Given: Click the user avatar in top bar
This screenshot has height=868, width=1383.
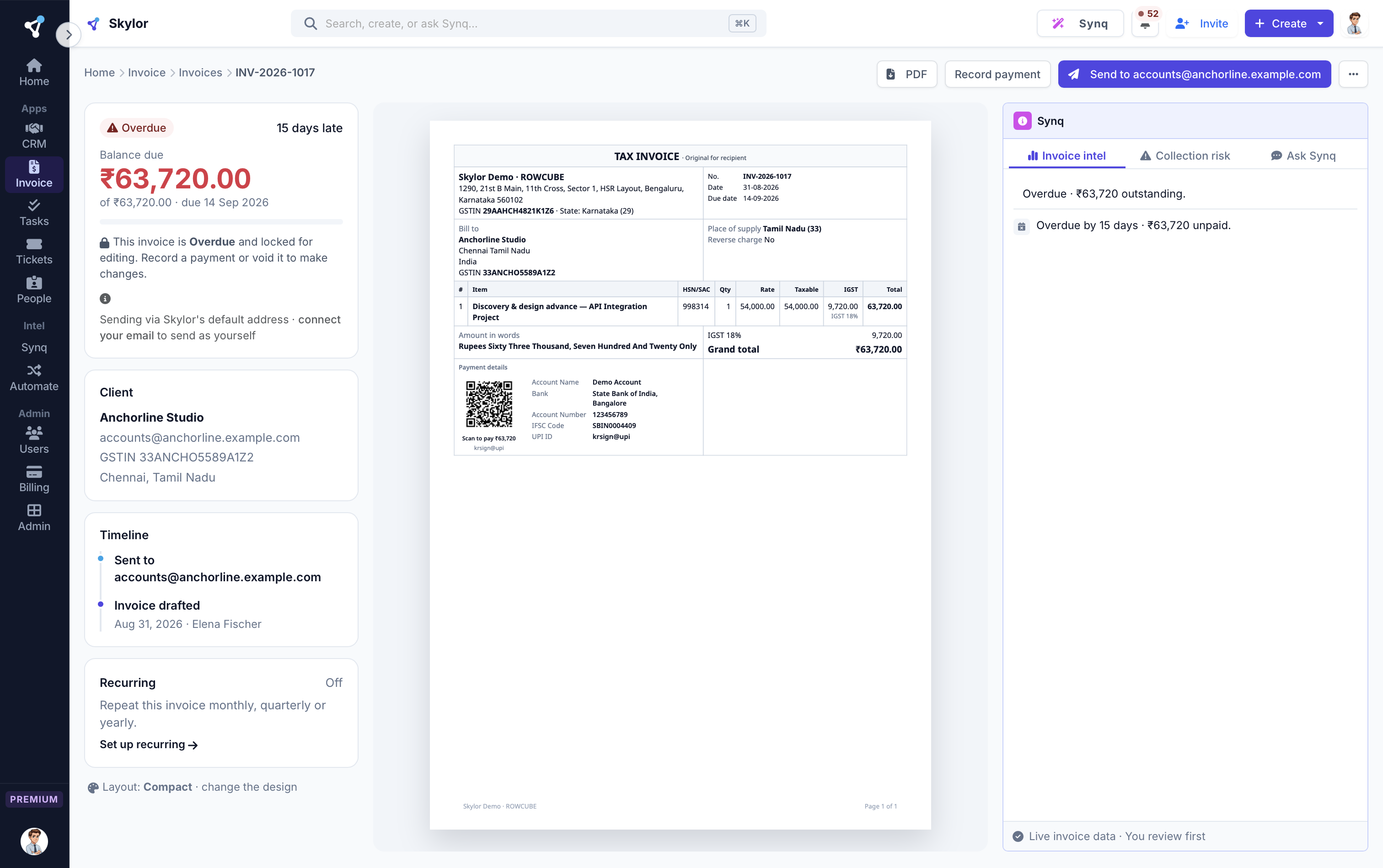Looking at the screenshot, I should (x=1355, y=23).
